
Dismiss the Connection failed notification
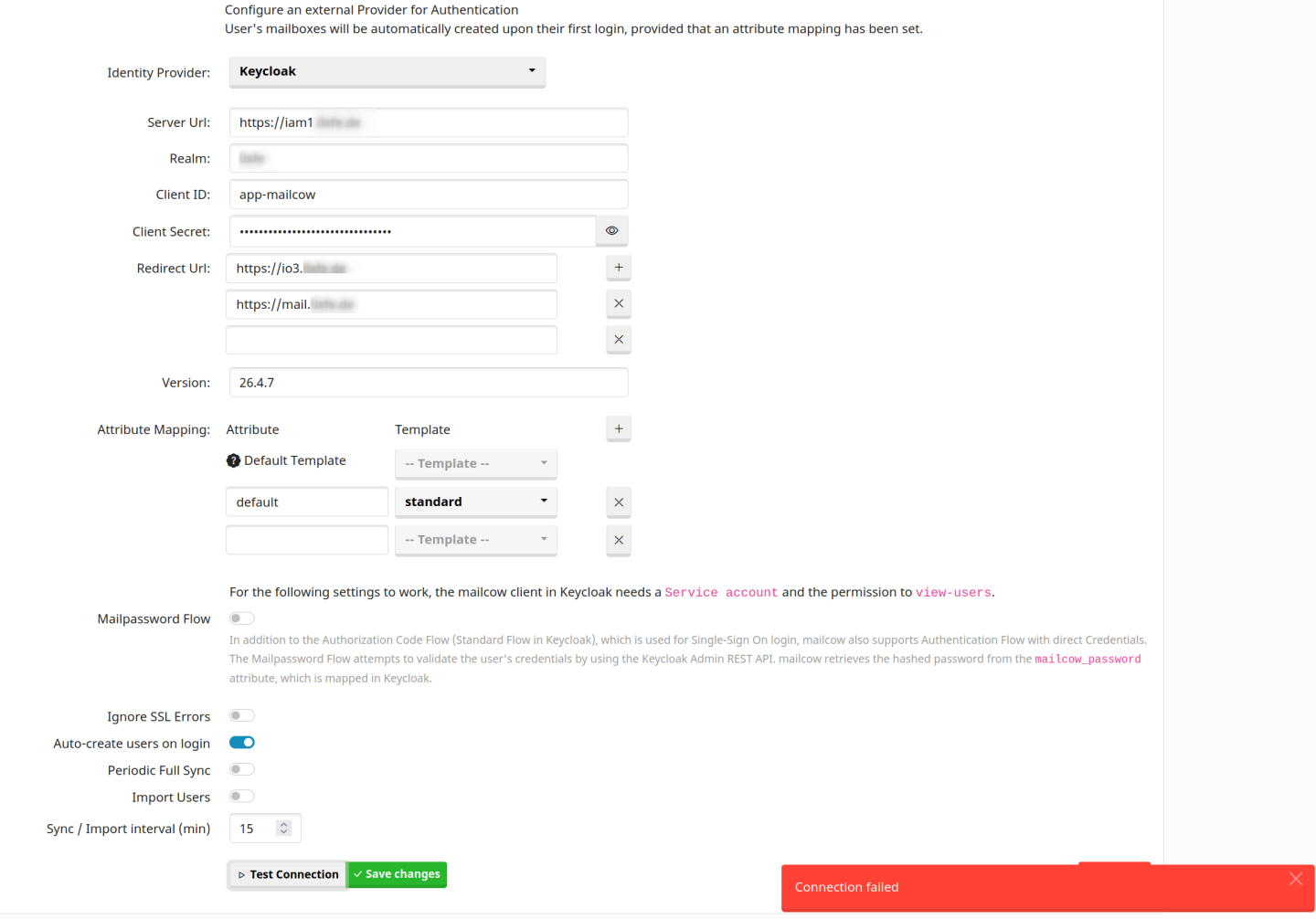(1295, 879)
